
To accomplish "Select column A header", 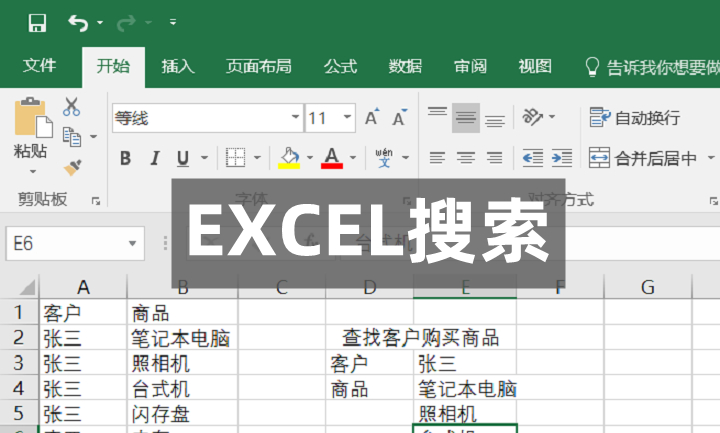I will 83,287.
